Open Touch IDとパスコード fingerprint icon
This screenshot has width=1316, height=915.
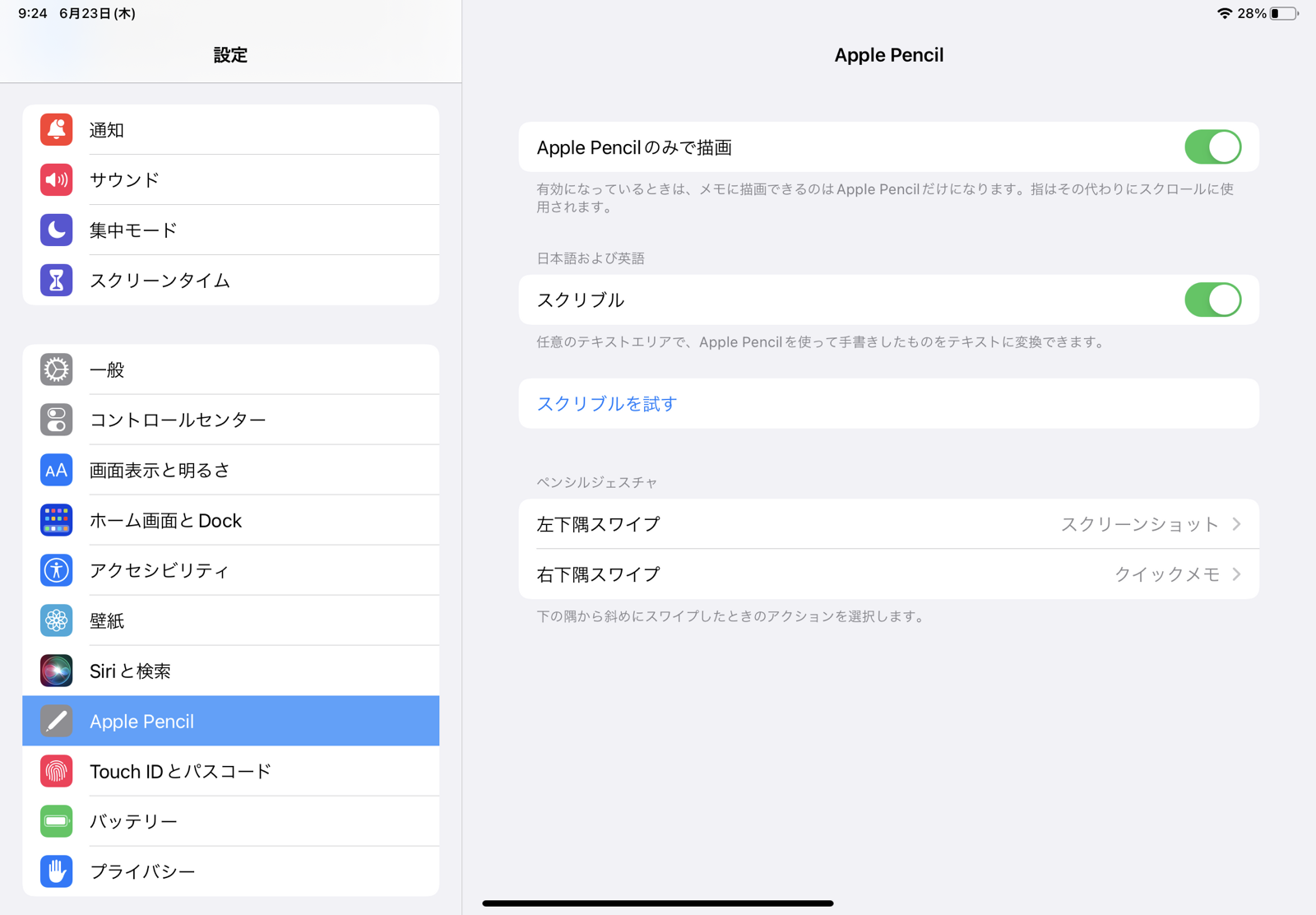(56, 771)
